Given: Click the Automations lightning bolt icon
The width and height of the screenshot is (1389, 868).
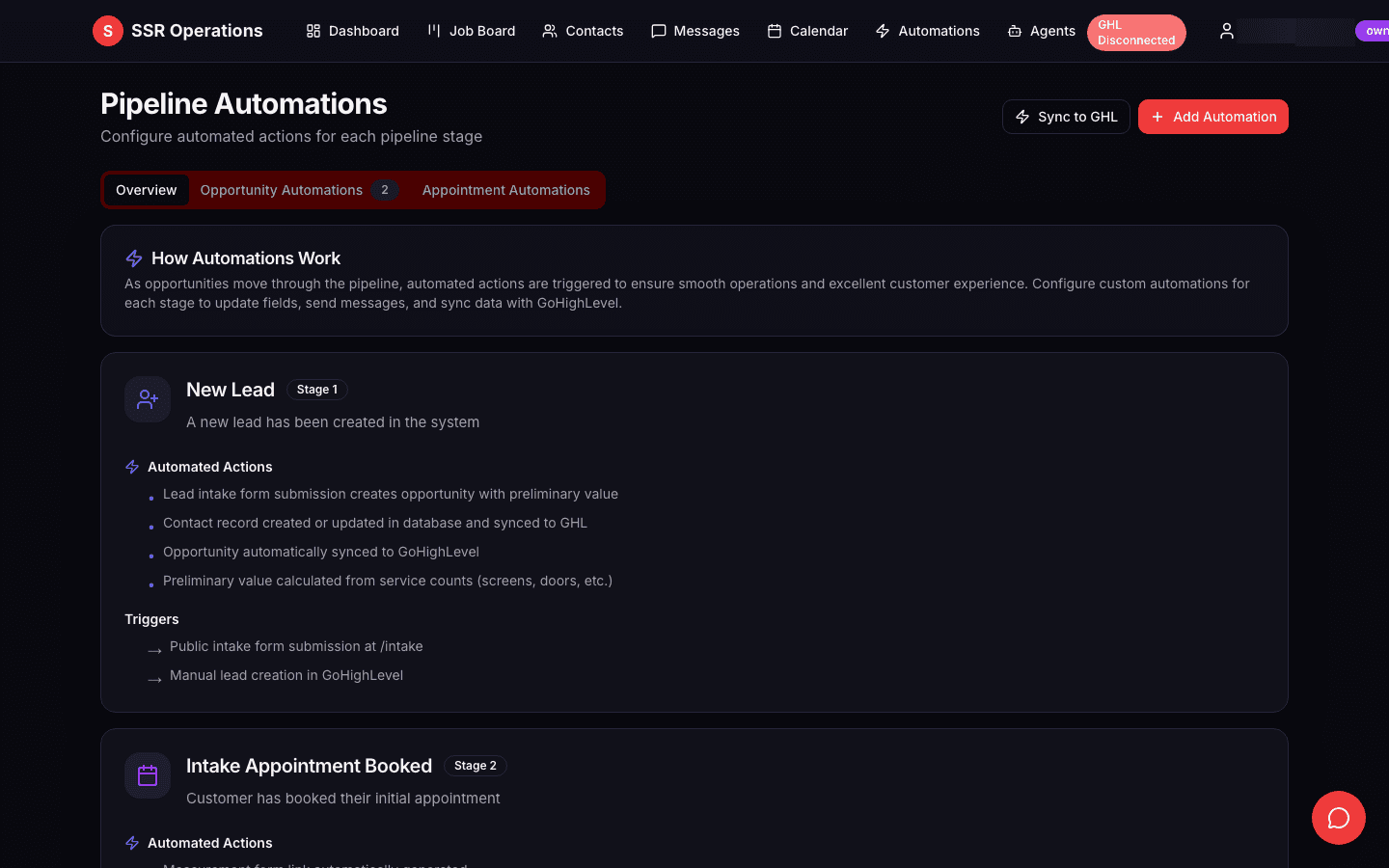Looking at the screenshot, I should 883,31.
